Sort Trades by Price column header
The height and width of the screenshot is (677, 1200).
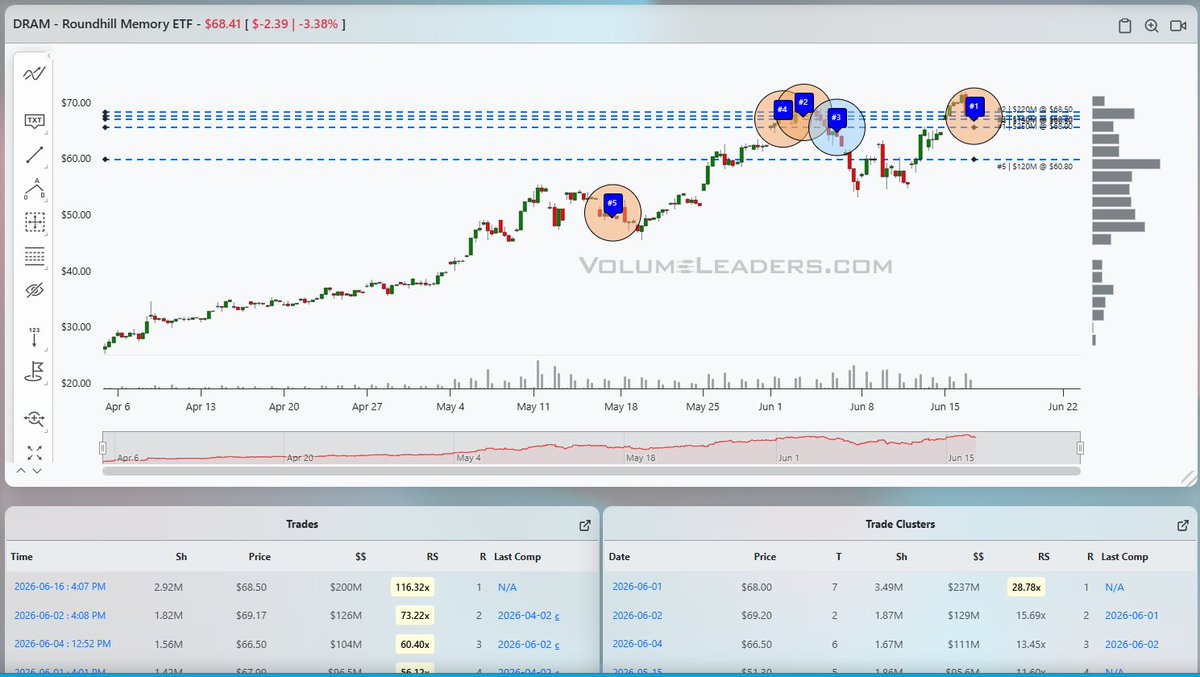pyautogui.click(x=260, y=556)
